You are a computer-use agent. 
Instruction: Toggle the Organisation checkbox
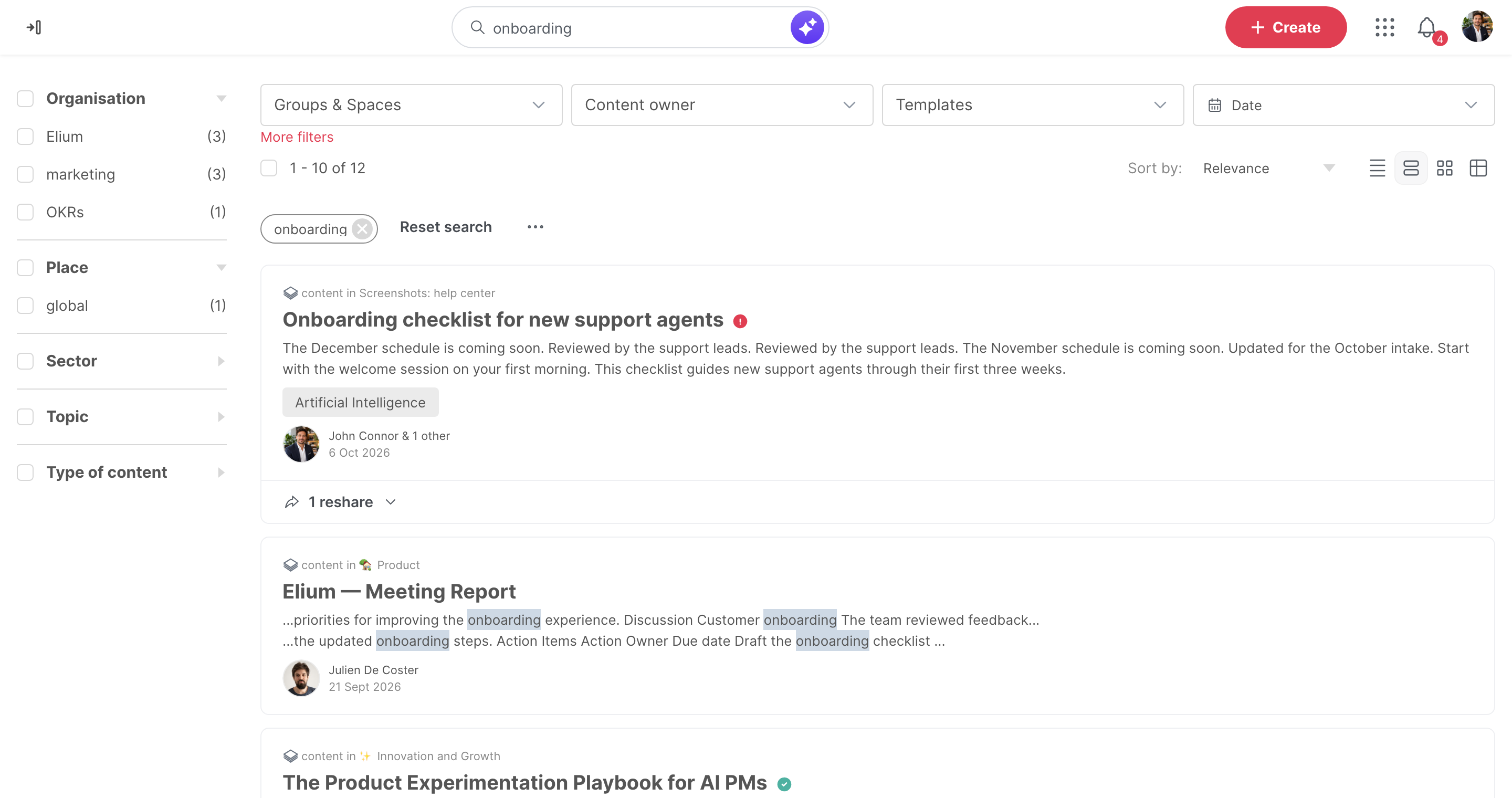point(25,99)
